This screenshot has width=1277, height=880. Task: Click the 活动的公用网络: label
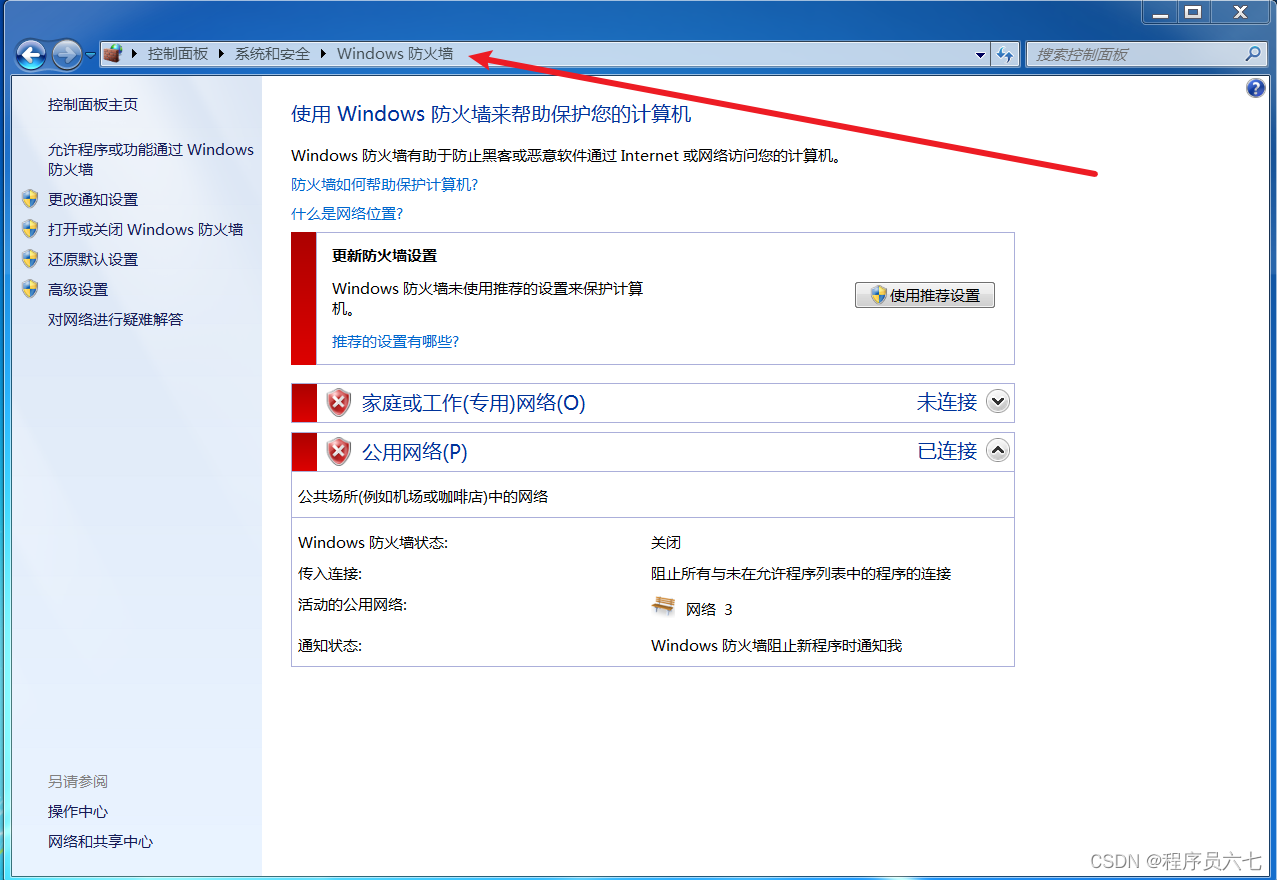tap(353, 604)
